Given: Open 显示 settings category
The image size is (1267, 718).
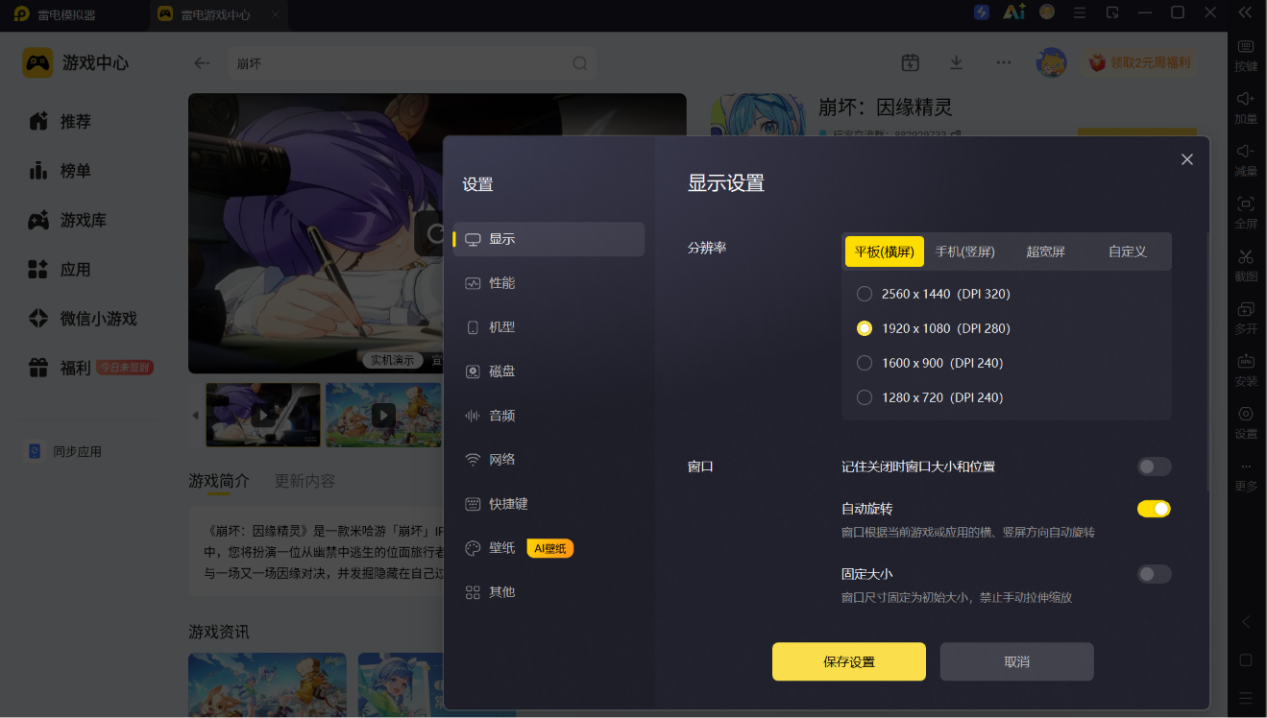Looking at the screenshot, I should coord(549,239).
